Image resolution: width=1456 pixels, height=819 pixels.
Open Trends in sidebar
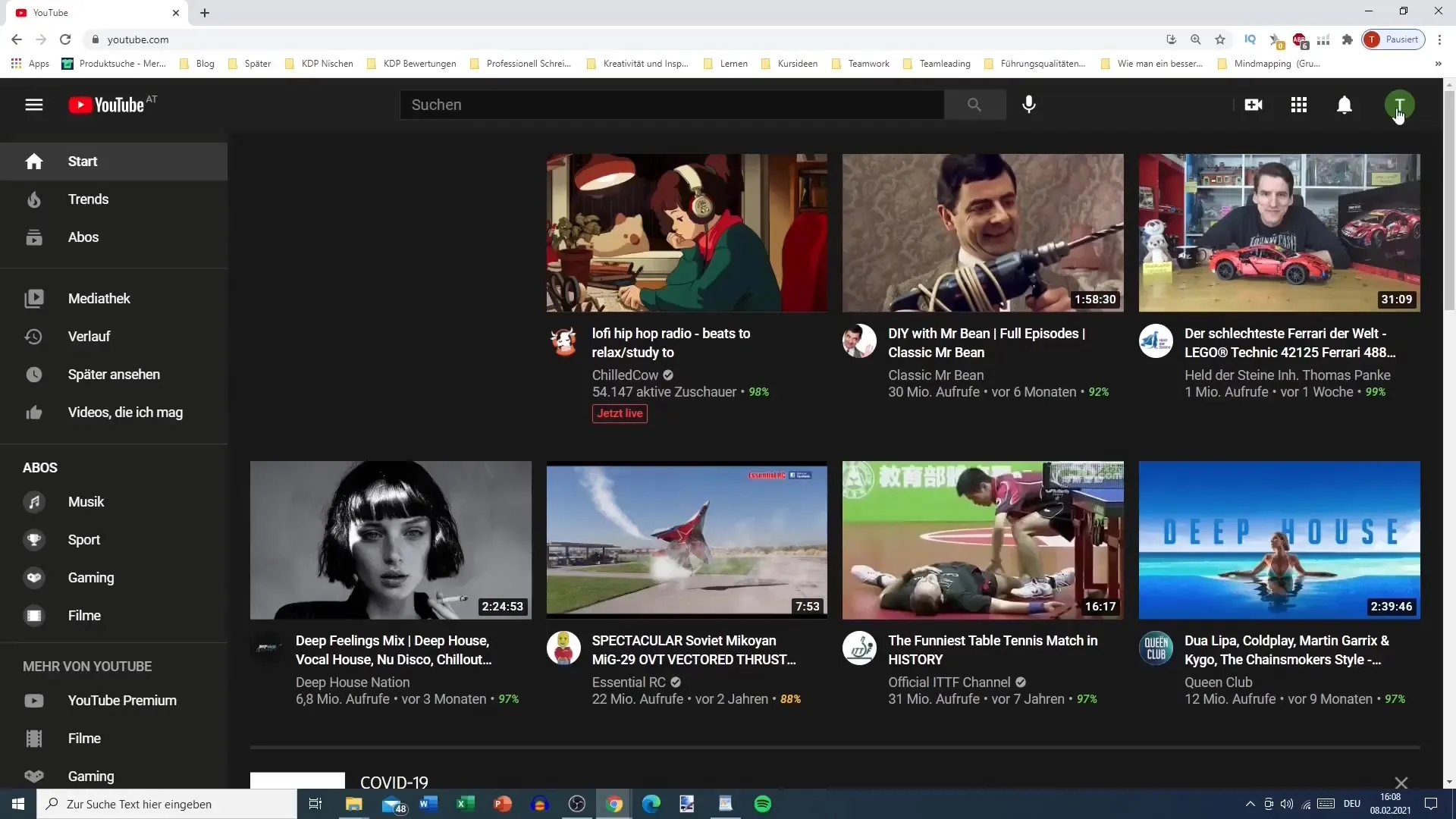[114, 199]
